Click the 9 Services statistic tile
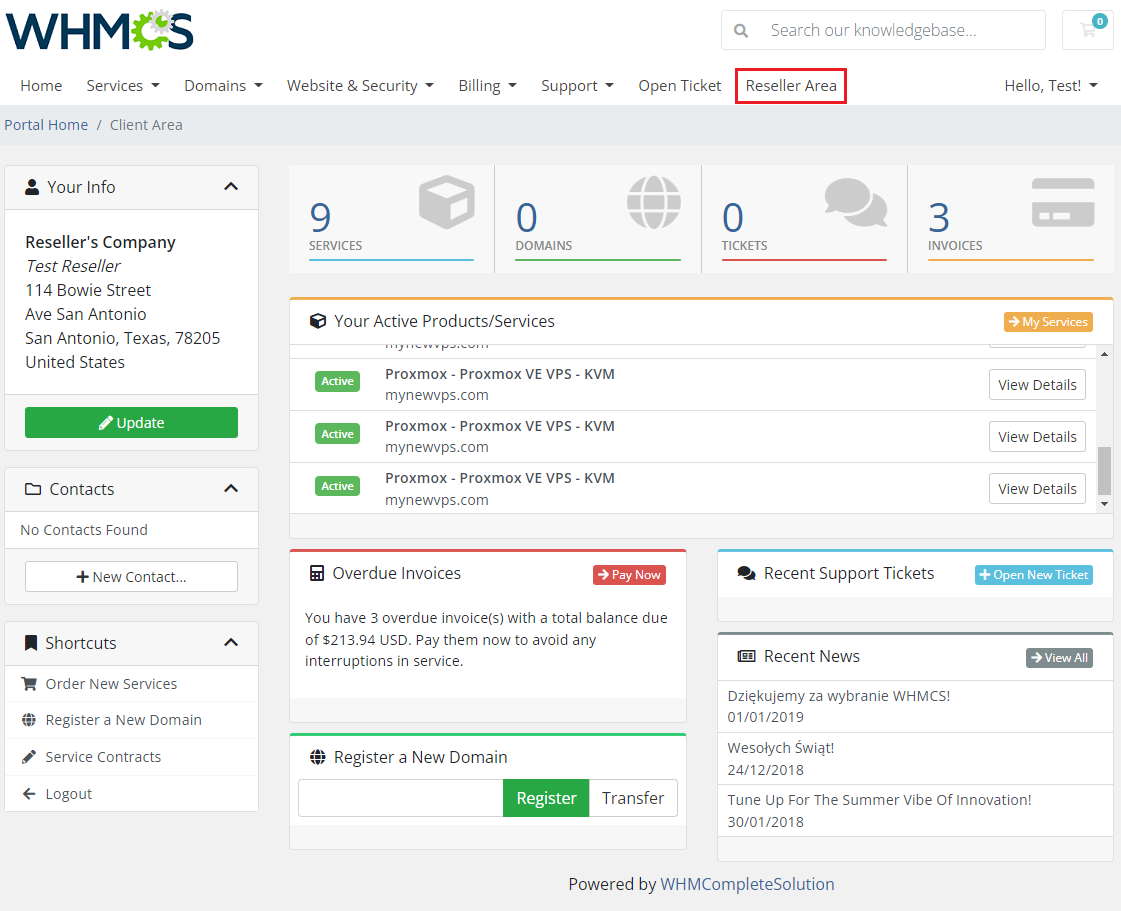Image resolution: width=1121 pixels, height=911 pixels. pyautogui.click(x=391, y=219)
